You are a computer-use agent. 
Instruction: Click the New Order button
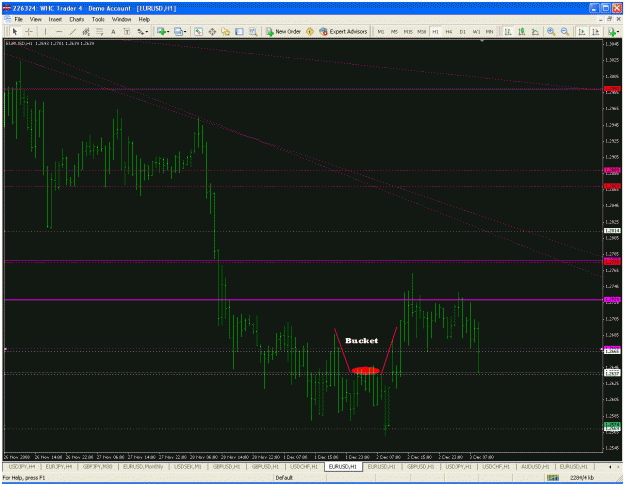[x=283, y=31]
